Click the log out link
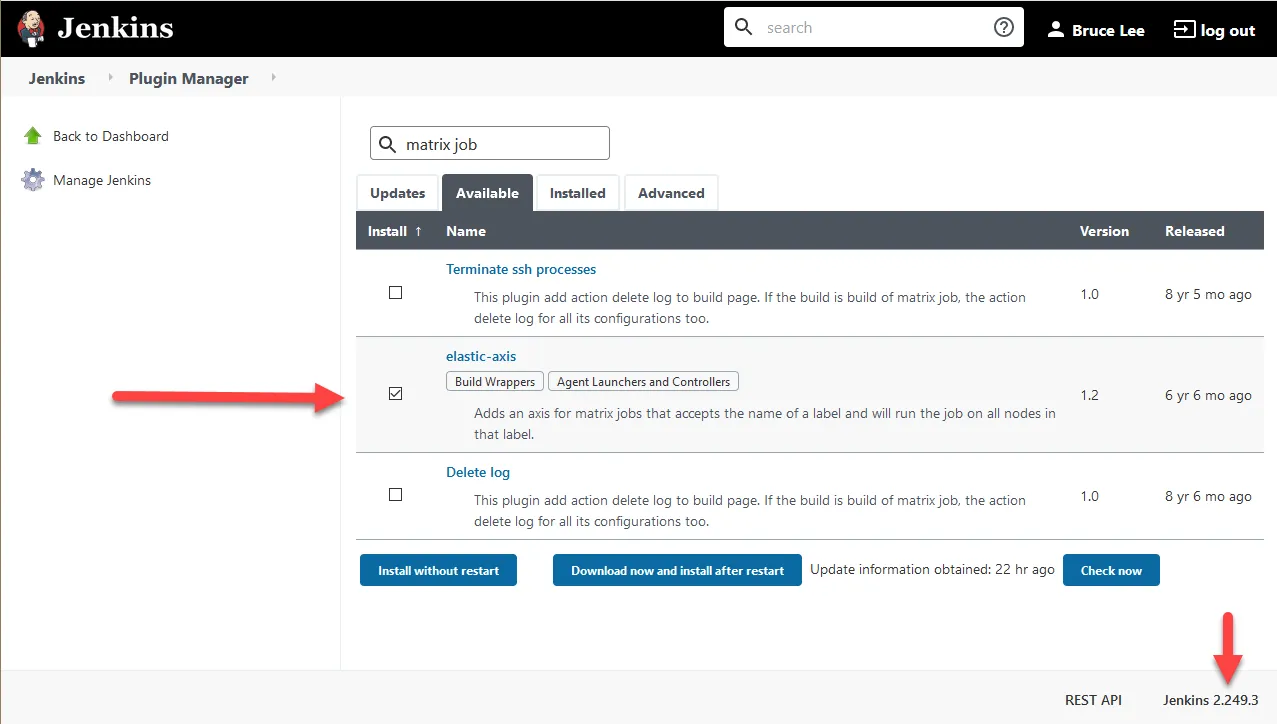 [x=1228, y=30]
